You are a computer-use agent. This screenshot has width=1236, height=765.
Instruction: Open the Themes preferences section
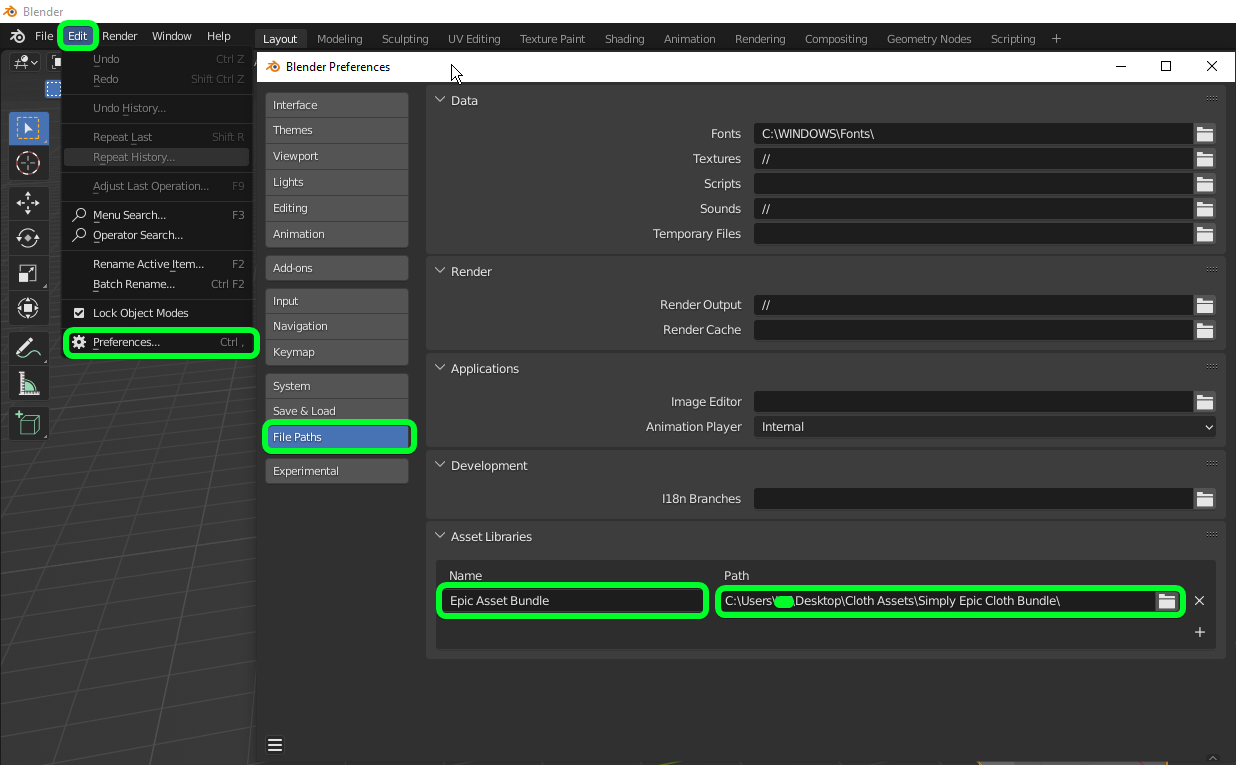337,130
